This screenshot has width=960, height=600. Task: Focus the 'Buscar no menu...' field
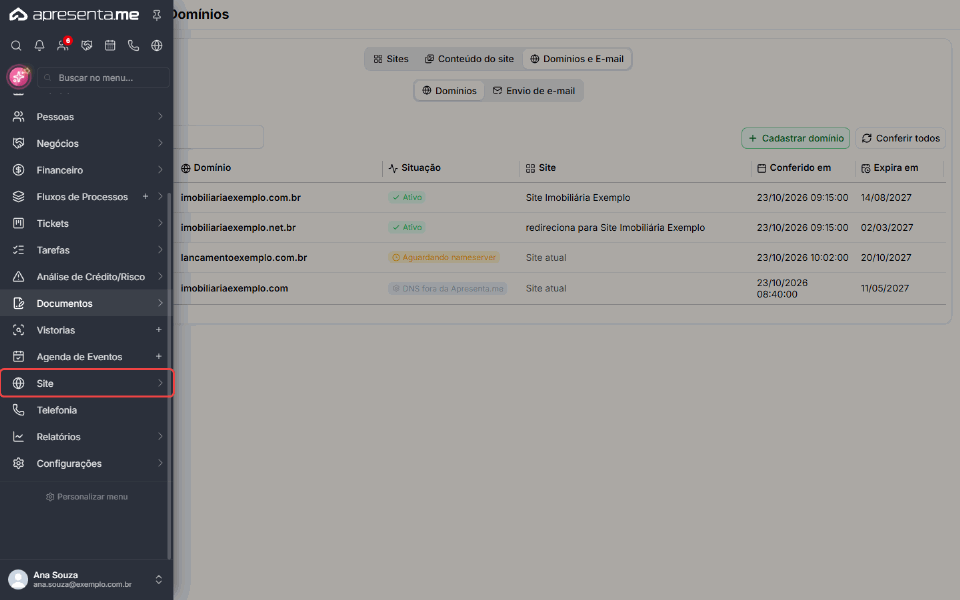[x=103, y=78]
